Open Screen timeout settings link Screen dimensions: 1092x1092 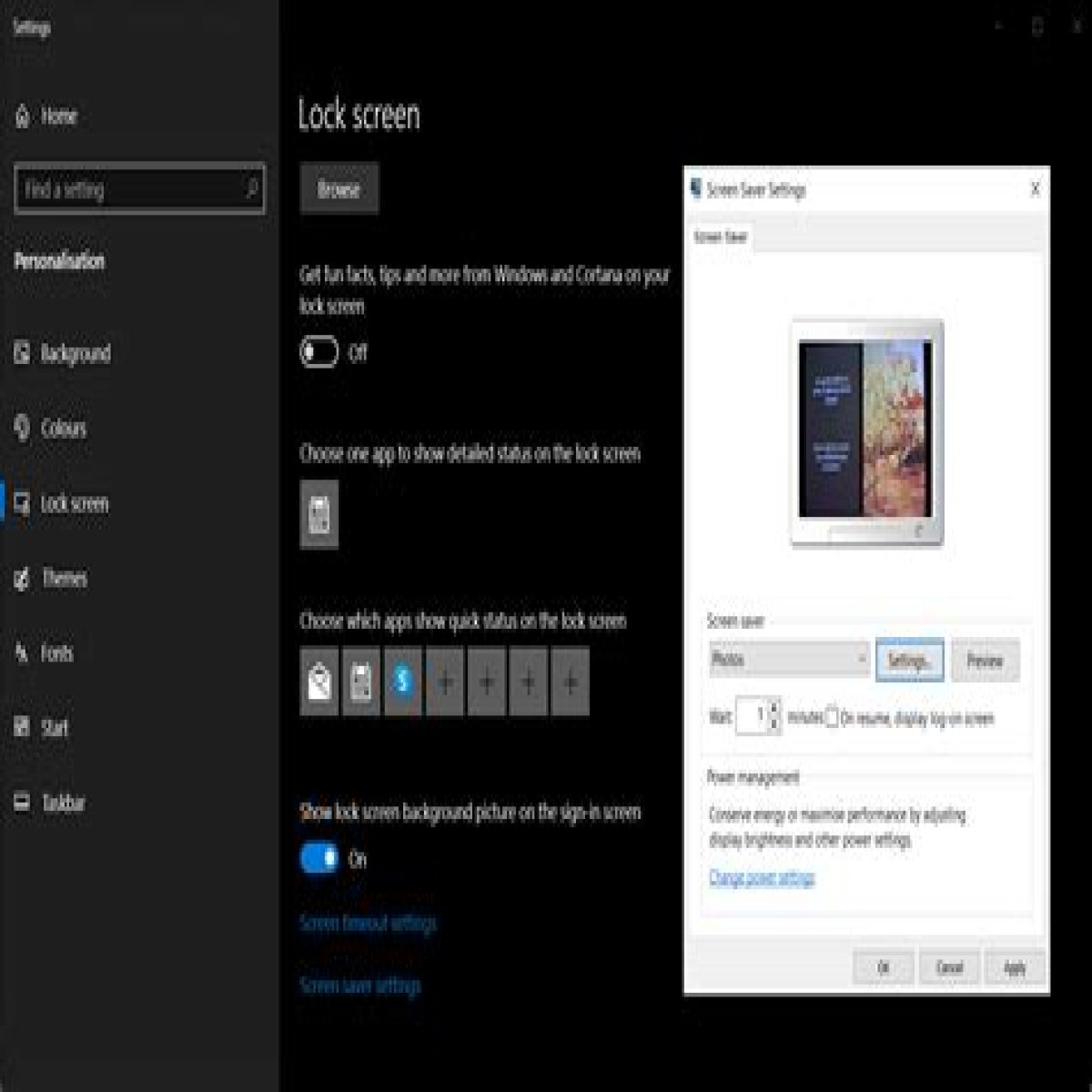(x=369, y=923)
